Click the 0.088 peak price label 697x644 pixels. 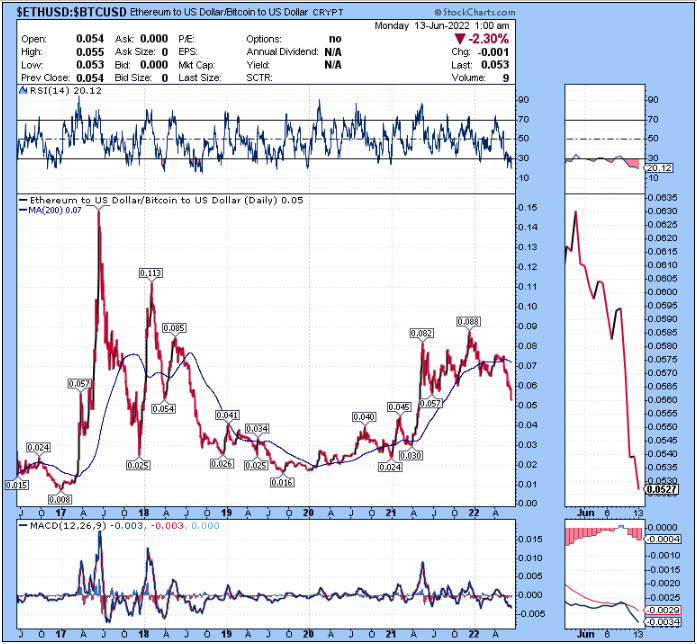point(468,321)
